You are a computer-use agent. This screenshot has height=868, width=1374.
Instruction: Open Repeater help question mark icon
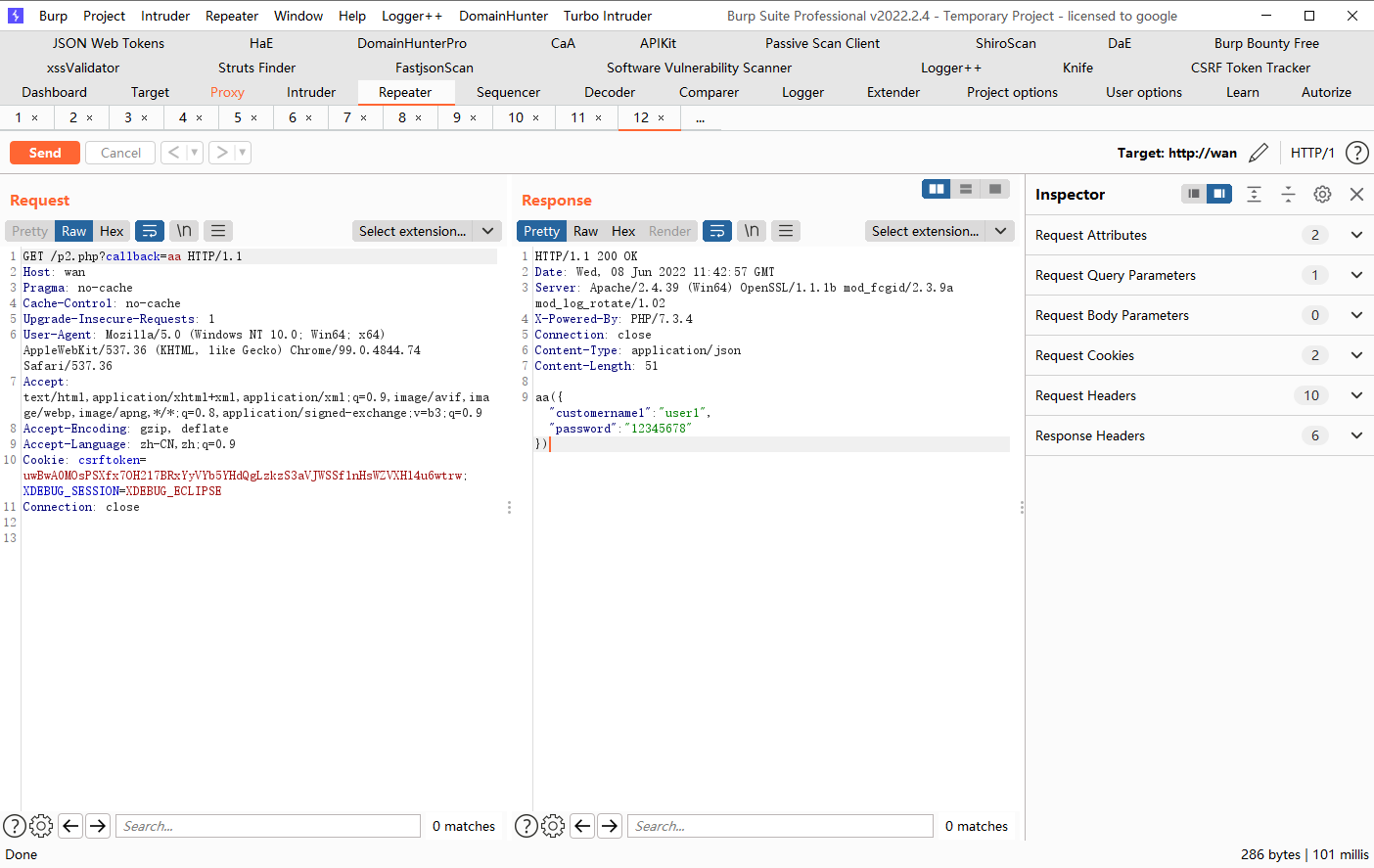pyautogui.click(x=1356, y=153)
